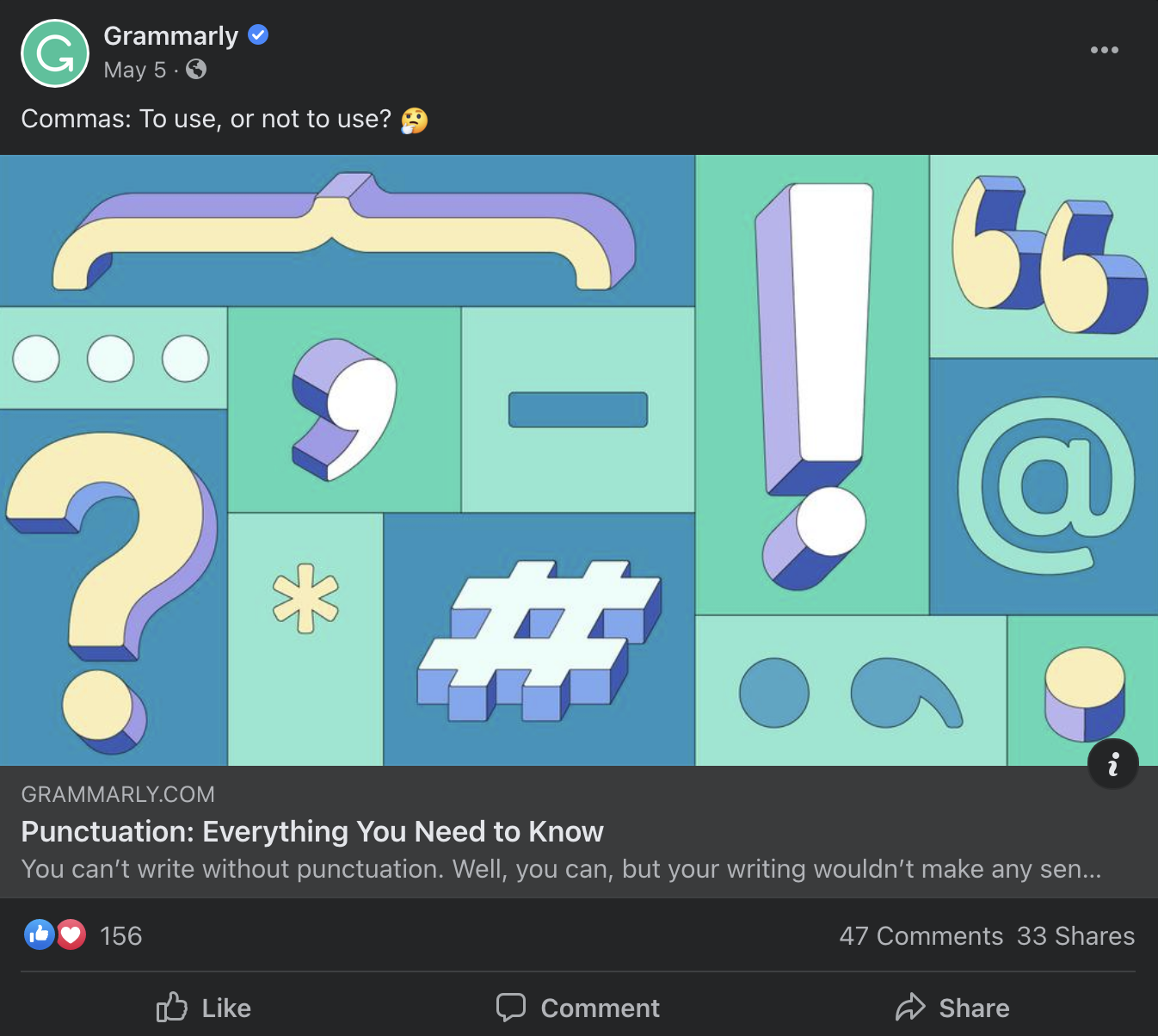Screen dimensions: 1158x1036
Task: Open the punctuation illustration link preview image
Action: (578, 459)
